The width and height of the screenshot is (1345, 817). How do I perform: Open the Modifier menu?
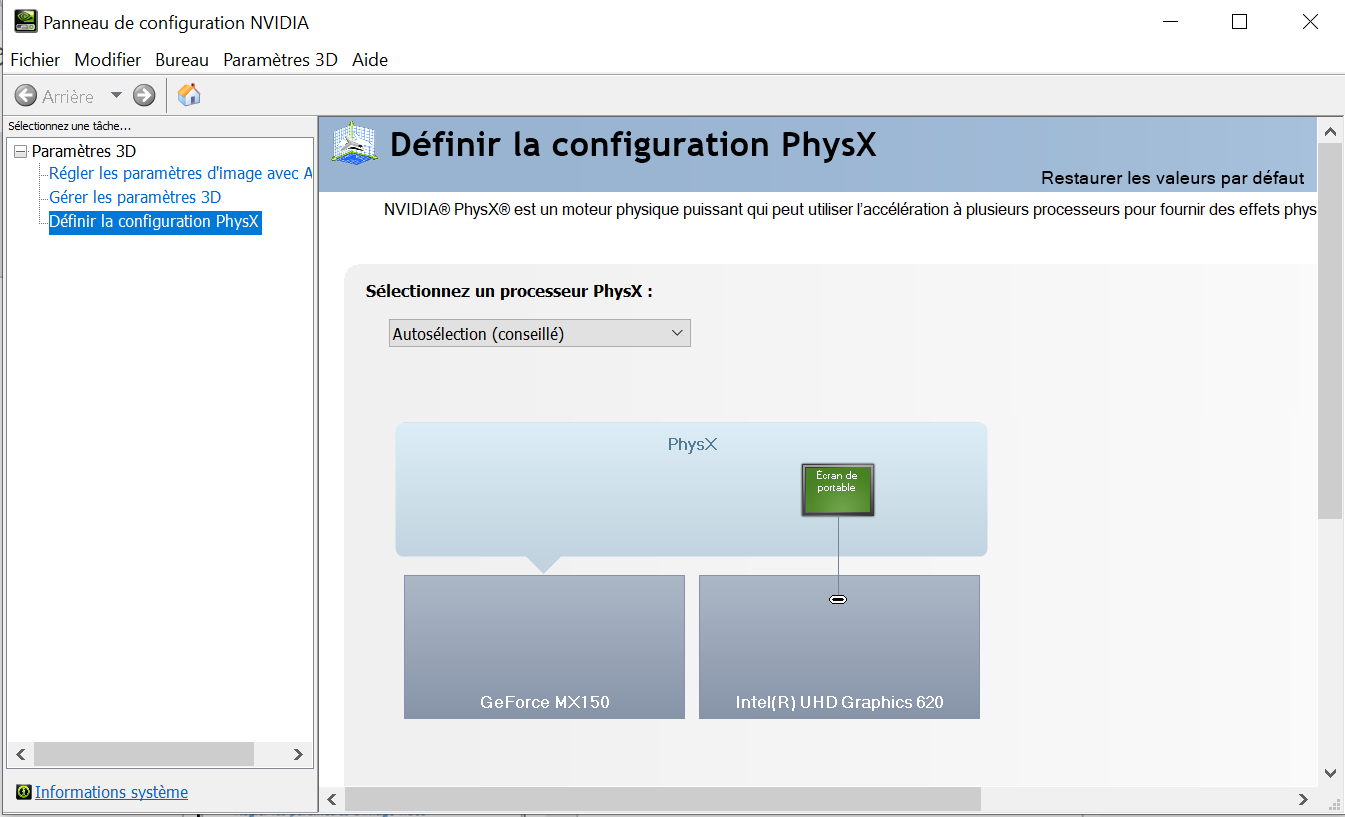108,60
